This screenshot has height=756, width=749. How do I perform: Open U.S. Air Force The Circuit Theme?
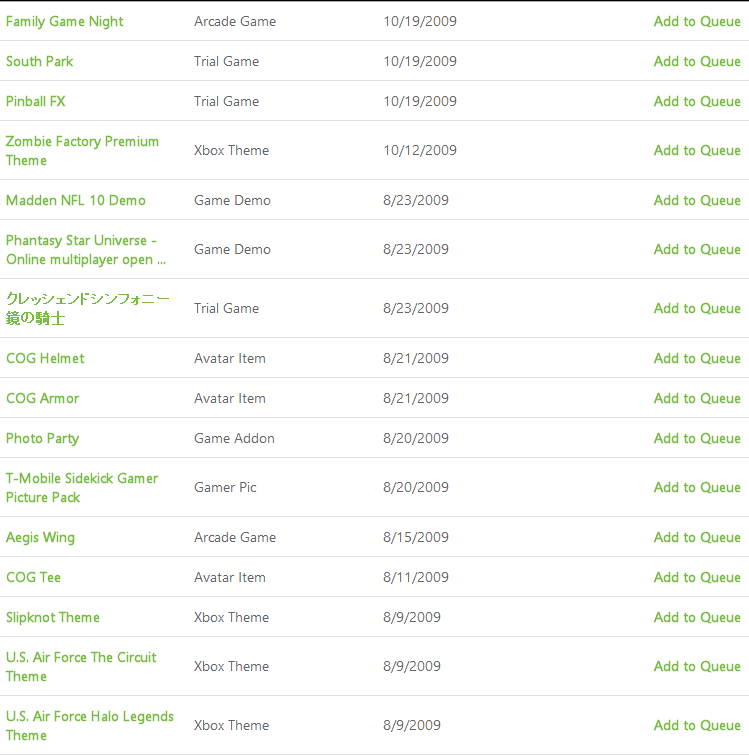pos(81,667)
